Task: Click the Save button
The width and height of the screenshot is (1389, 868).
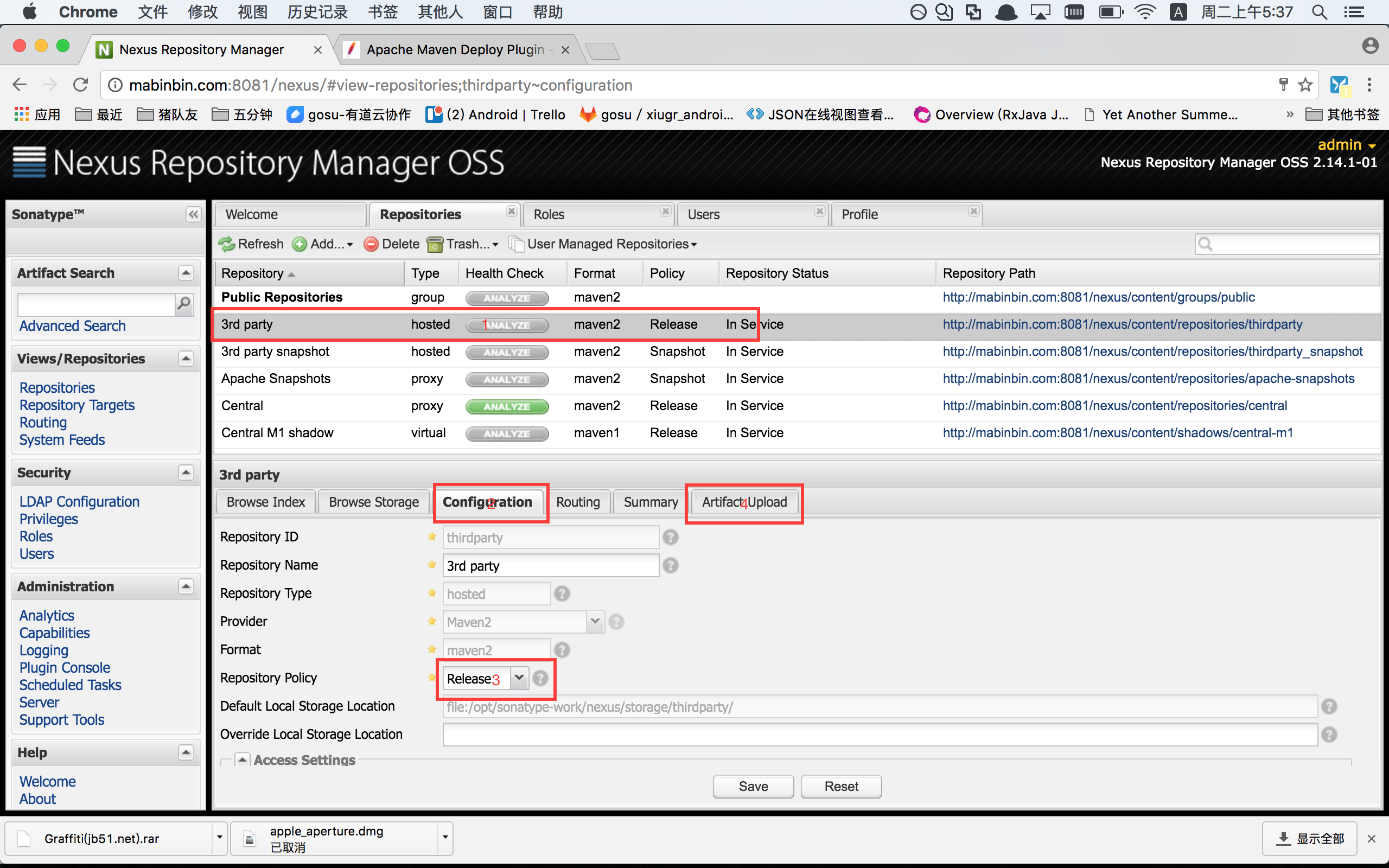Action: click(x=753, y=787)
